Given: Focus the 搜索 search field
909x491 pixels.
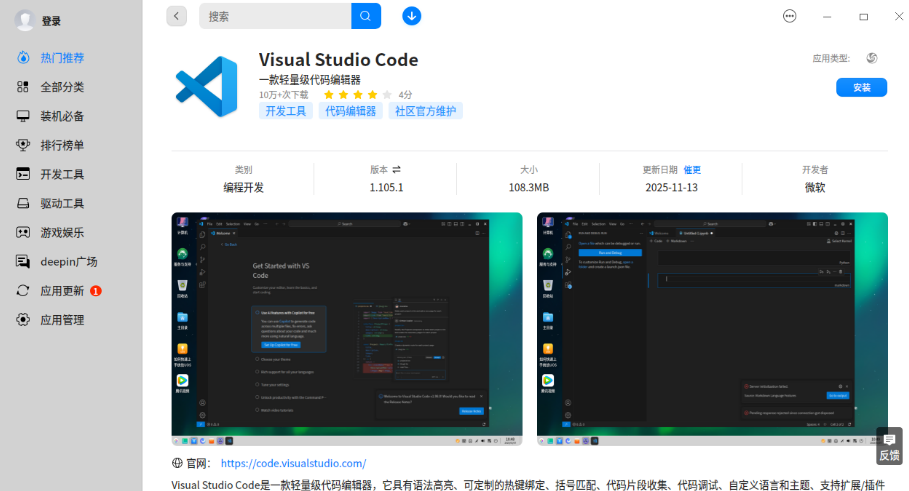Looking at the screenshot, I should pos(275,16).
